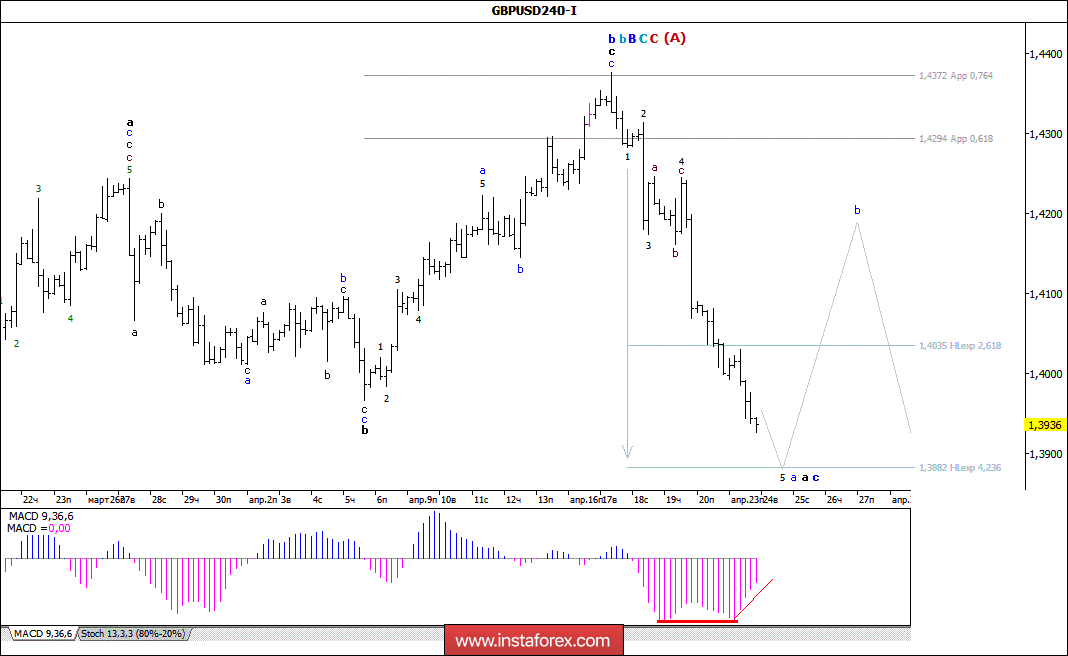Click the 12ч date on time axis
1068x656 pixels.
(x=513, y=499)
